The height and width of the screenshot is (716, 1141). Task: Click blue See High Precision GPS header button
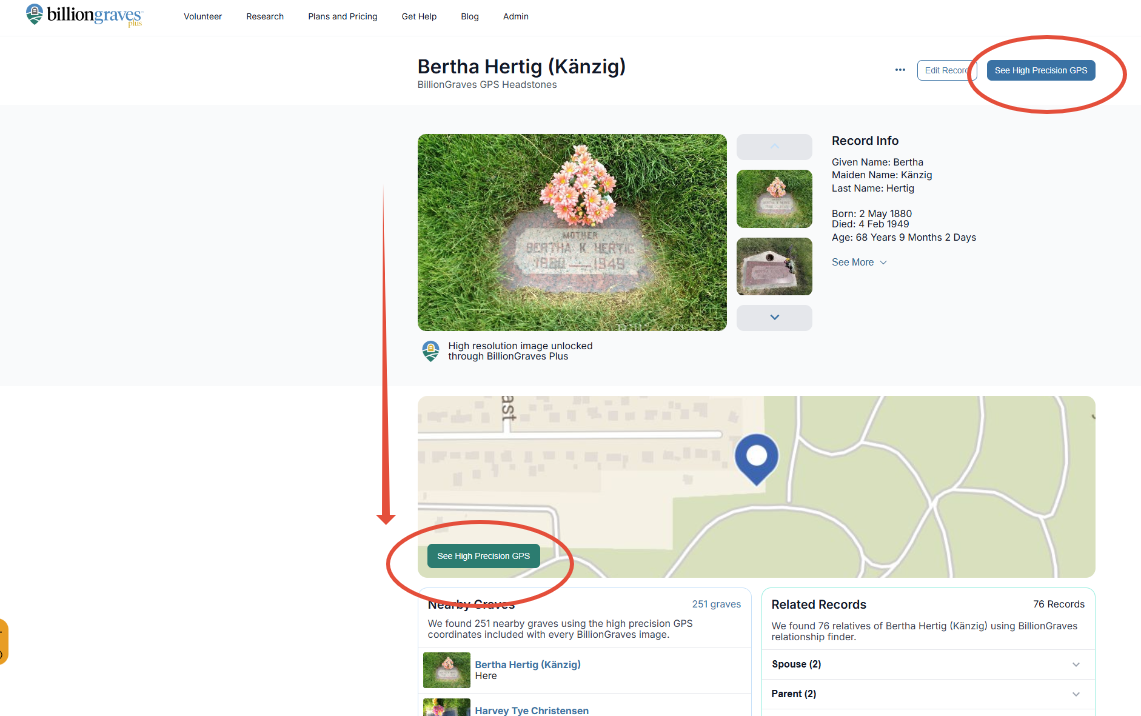pos(1041,71)
